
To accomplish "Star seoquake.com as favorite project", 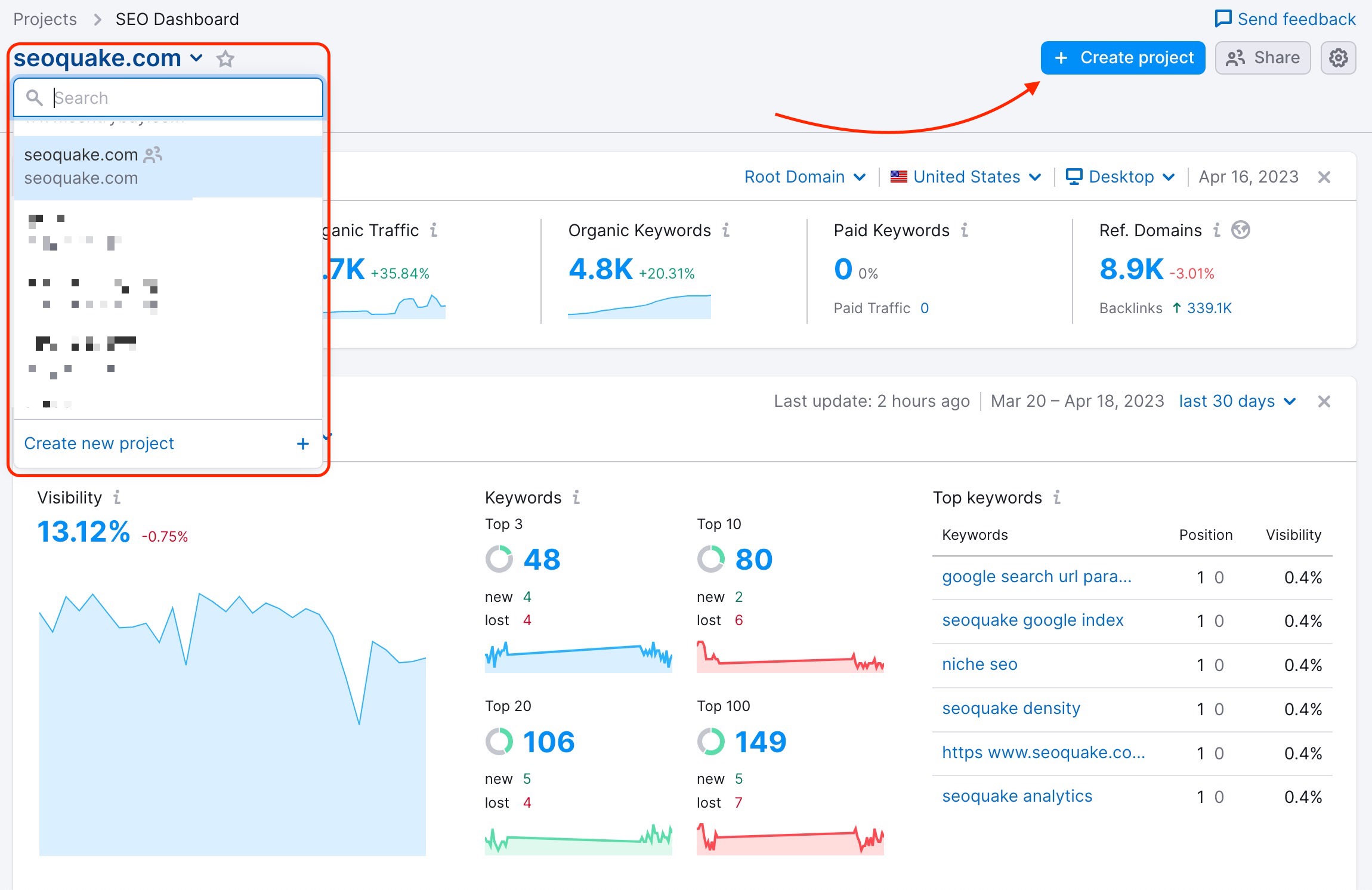I will click(x=225, y=58).
